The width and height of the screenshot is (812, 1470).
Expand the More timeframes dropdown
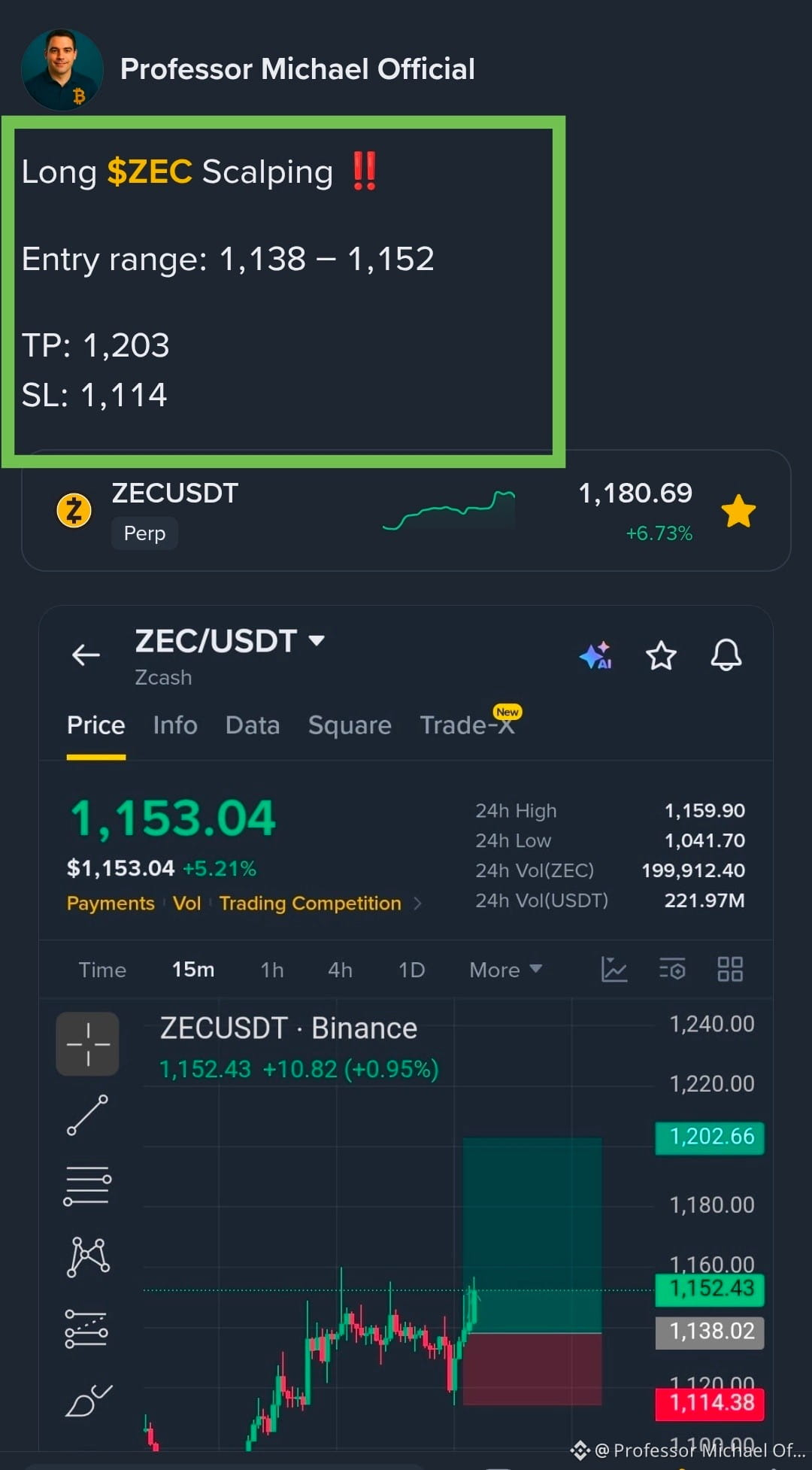(x=506, y=970)
